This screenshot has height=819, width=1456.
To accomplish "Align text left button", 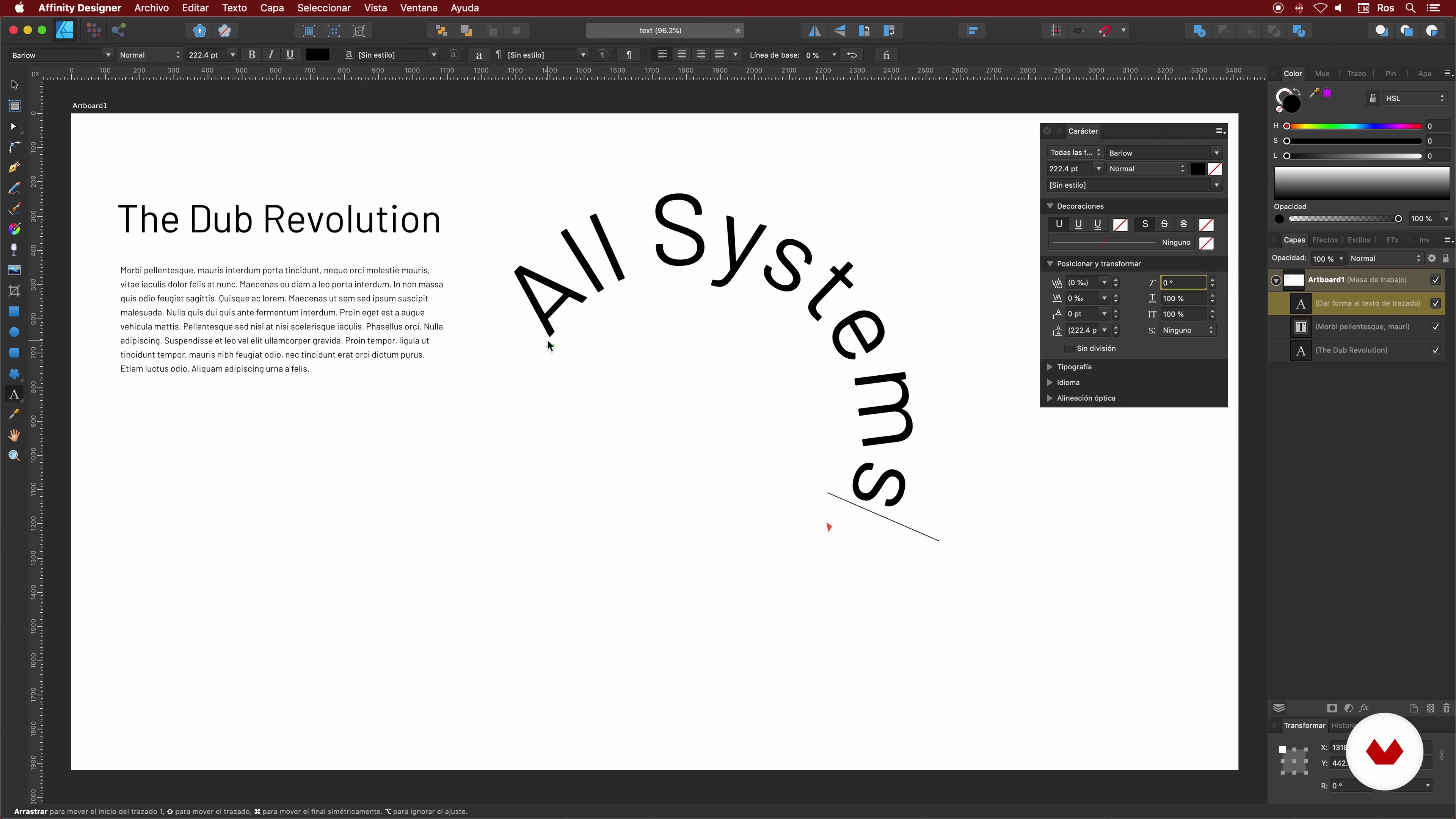I will (x=662, y=55).
